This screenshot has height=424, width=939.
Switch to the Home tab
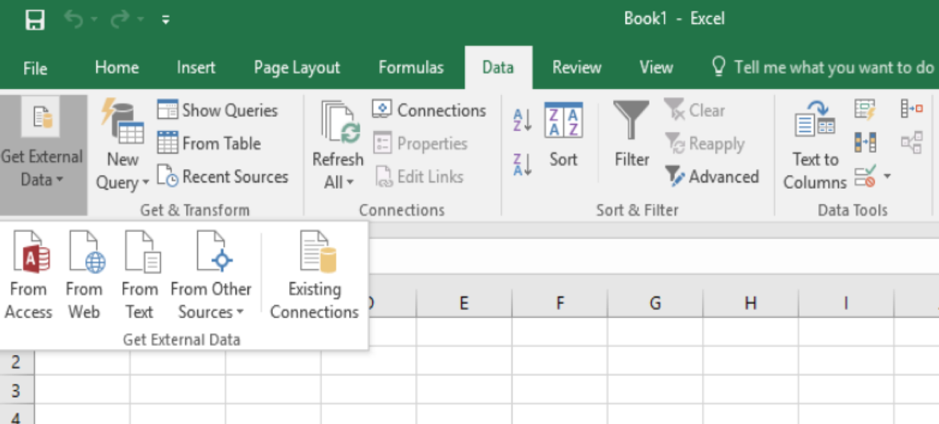[x=117, y=67]
